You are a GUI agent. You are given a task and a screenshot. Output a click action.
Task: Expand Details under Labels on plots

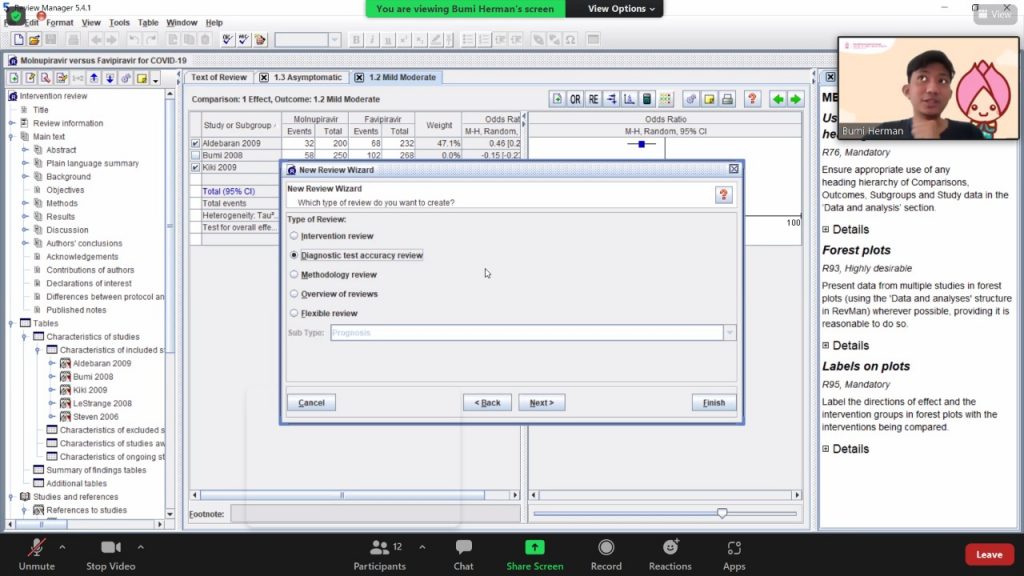[x=846, y=449]
